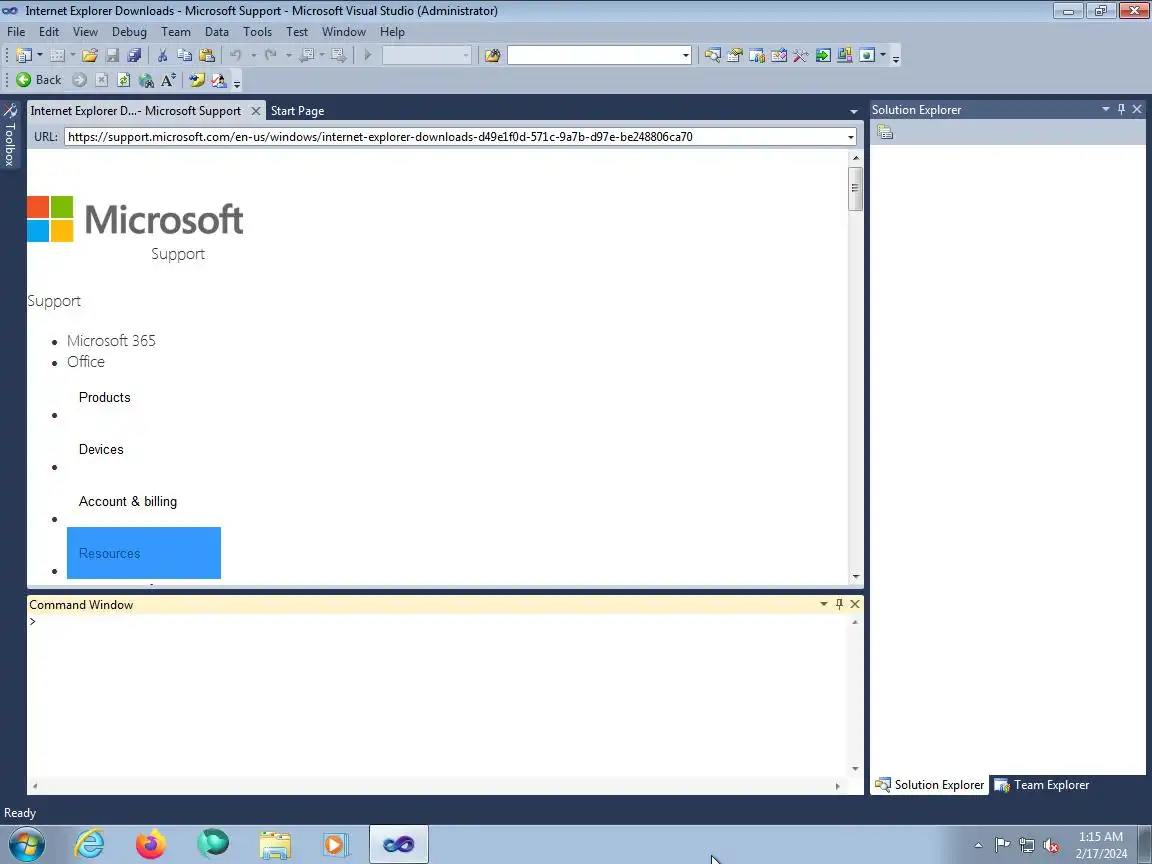Click the highlighted Resources nav button
This screenshot has width=1152, height=864.
coord(144,553)
